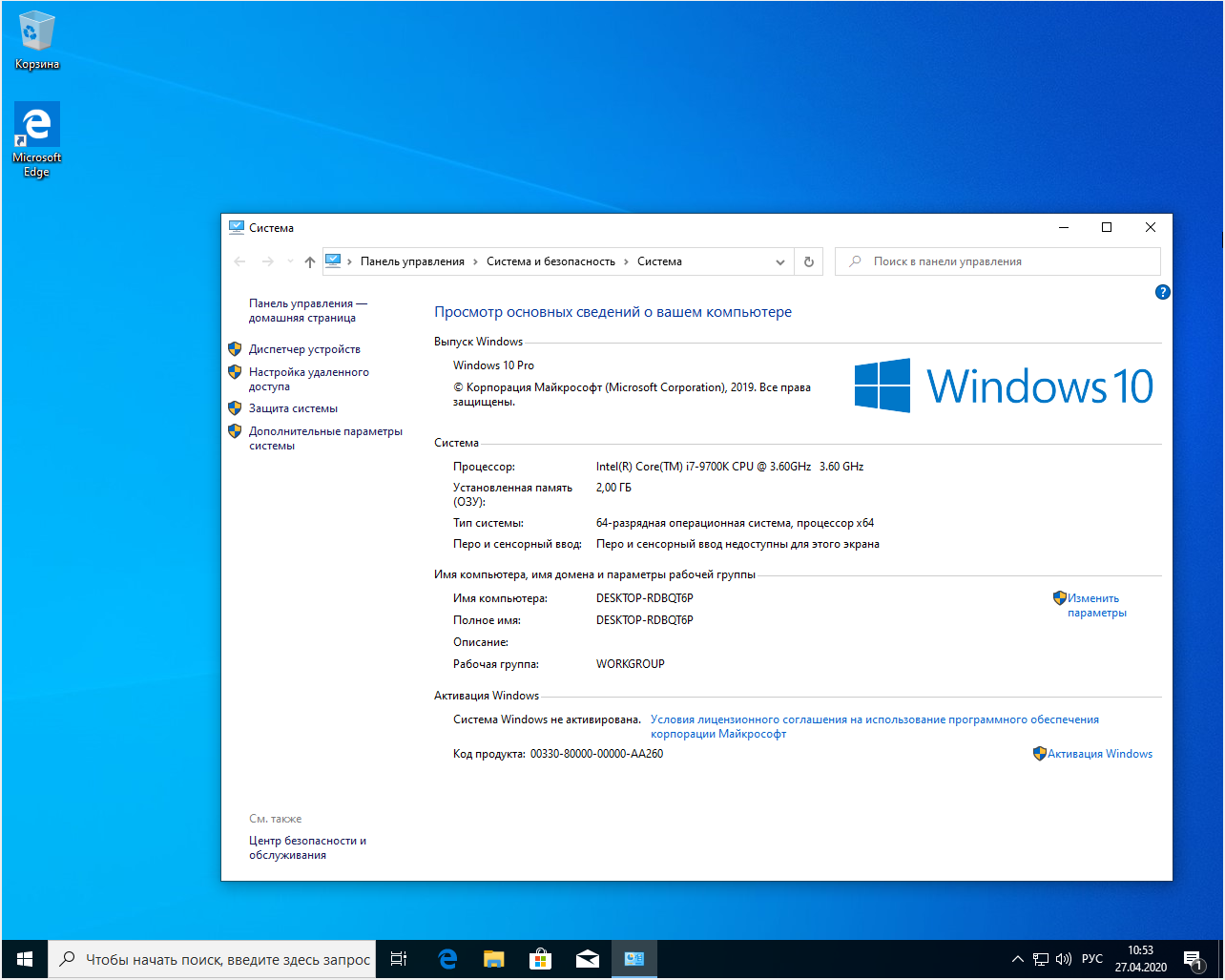Click the Intel Core i7-9700K processor text

click(x=729, y=467)
